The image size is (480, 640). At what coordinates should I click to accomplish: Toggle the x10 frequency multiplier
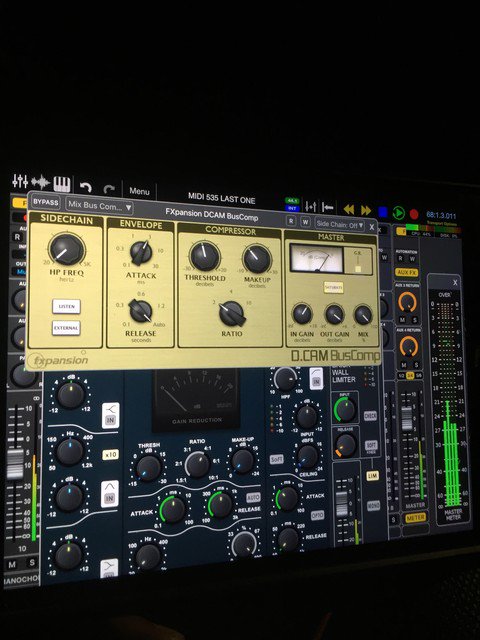click(110, 454)
